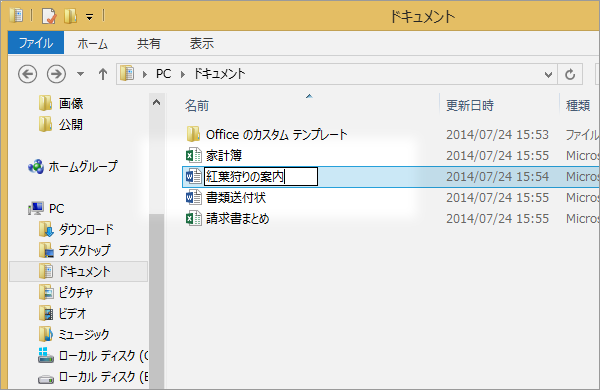
Task: Select PC in the navigation tree
Action: click(x=57, y=209)
